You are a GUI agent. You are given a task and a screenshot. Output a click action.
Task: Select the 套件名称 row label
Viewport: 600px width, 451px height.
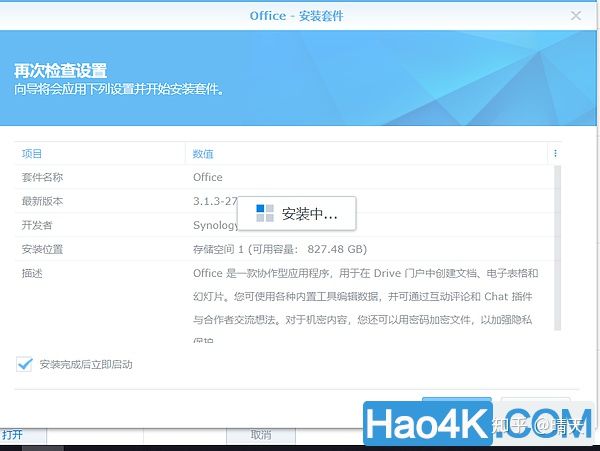(x=42, y=177)
